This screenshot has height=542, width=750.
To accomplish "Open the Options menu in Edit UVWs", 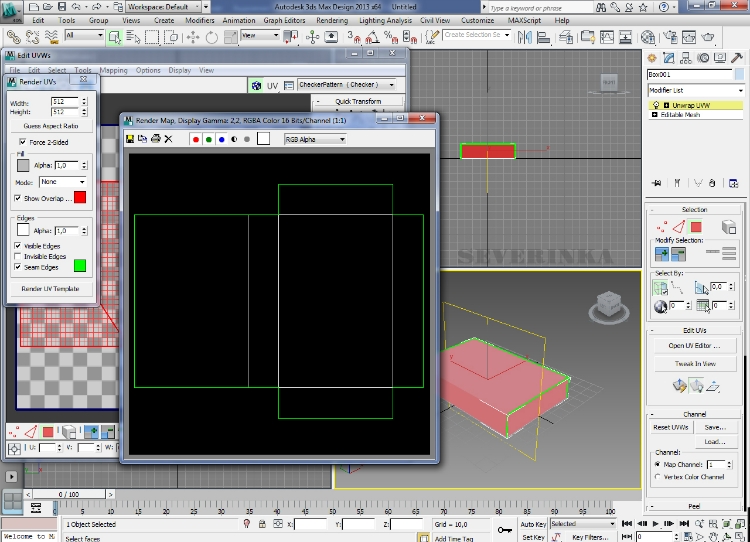I will click(148, 70).
